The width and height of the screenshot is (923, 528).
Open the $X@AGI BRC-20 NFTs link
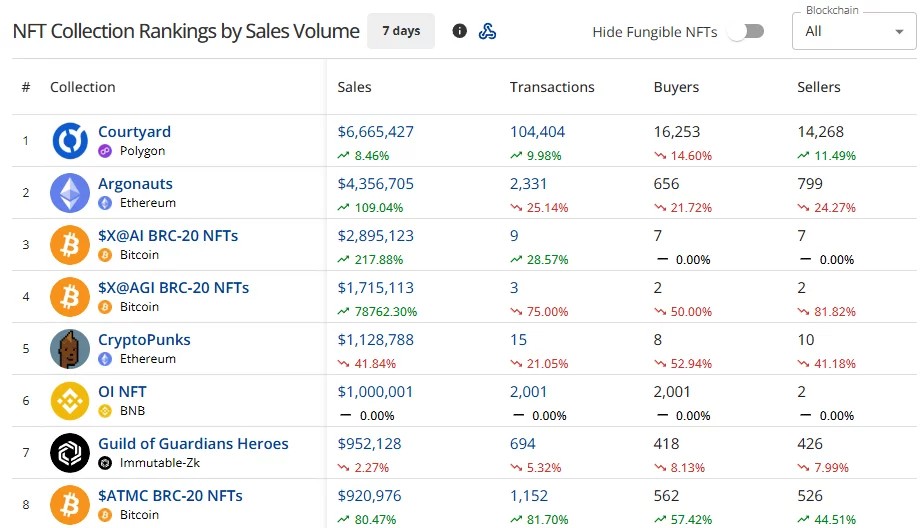(x=174, y=288)
